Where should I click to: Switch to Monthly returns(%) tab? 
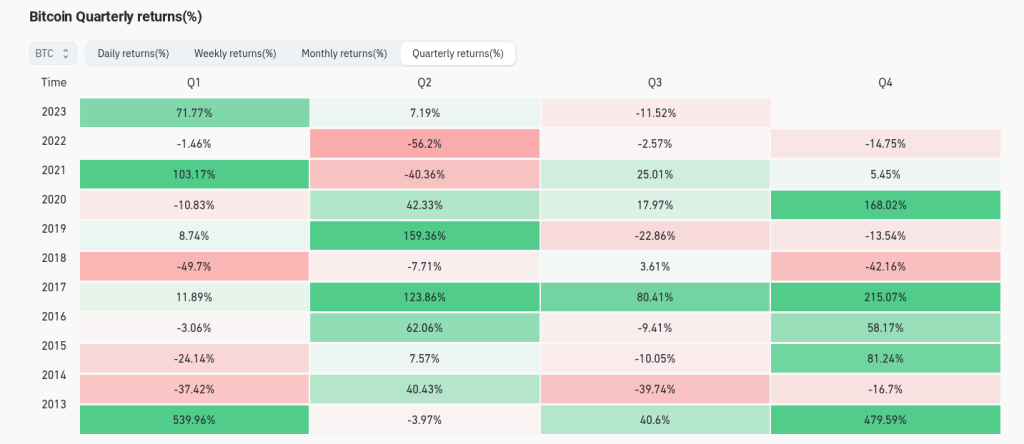click(x=344, y=53)
